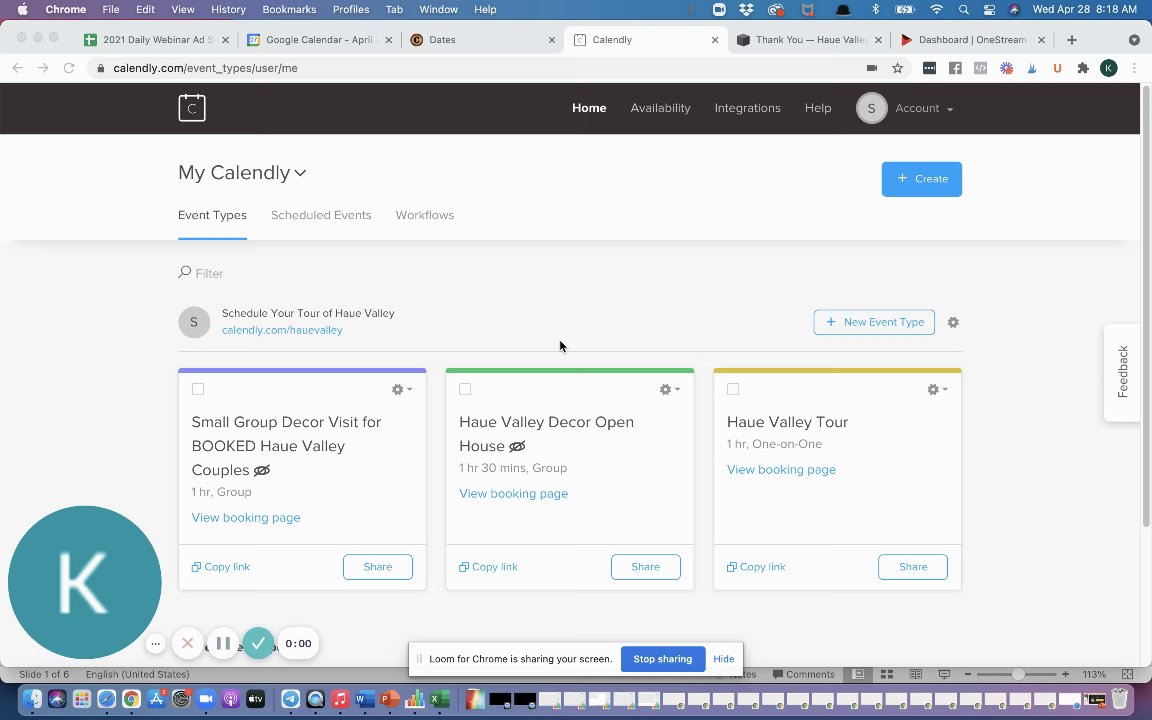Reload the Calendly page
Viewport: 1152px width, 720px height.
tap(69, 68)
